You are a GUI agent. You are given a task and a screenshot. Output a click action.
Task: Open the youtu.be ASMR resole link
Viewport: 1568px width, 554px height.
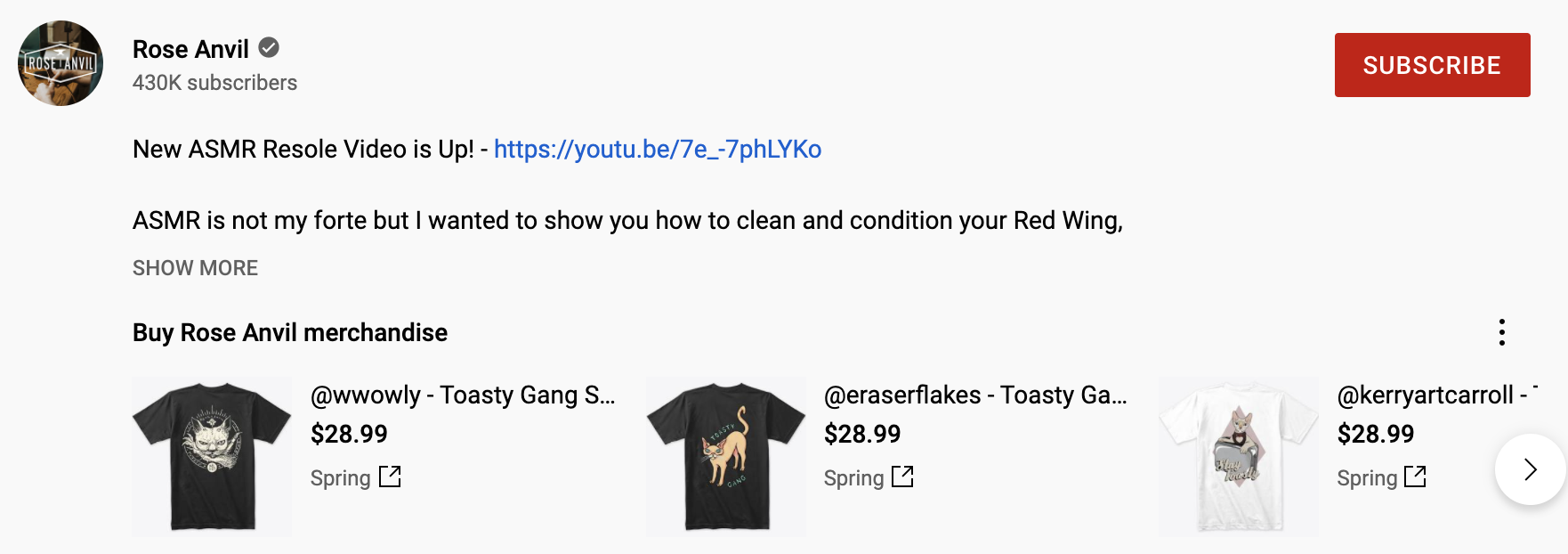pyautogui.click(x=659, y=150)
